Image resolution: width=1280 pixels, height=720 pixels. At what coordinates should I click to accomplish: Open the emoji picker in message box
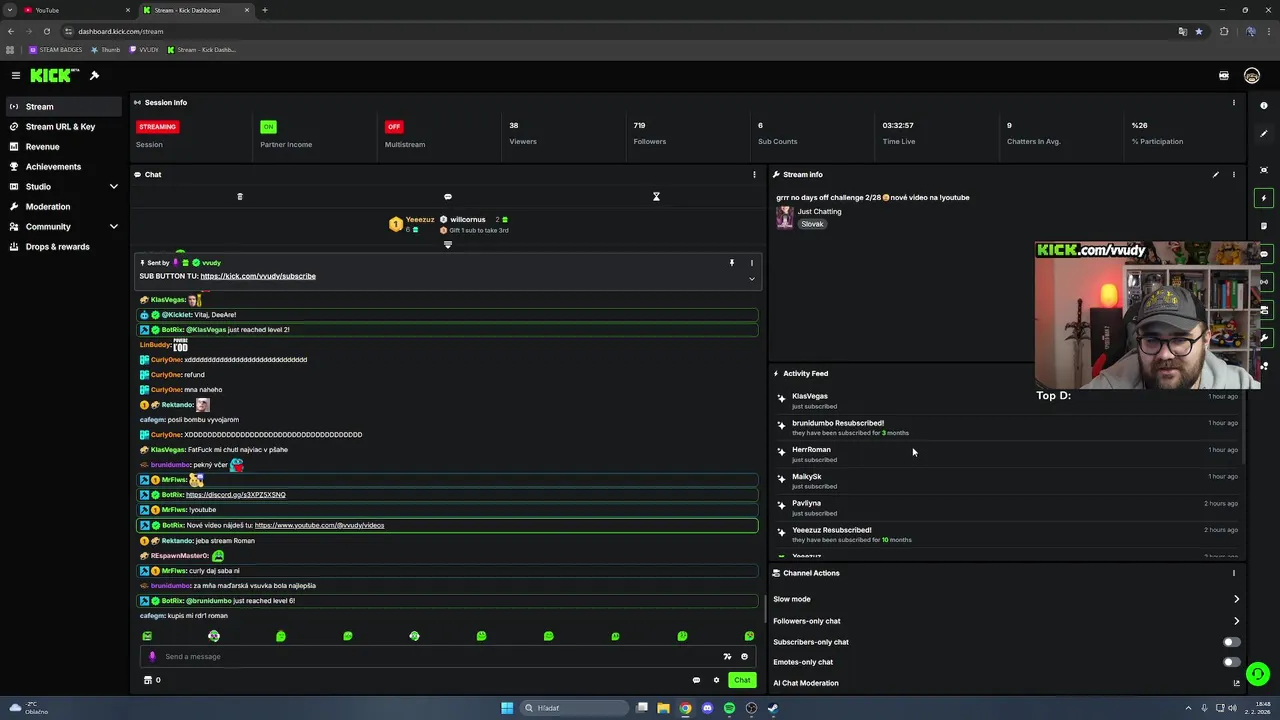tap(744, 657)
